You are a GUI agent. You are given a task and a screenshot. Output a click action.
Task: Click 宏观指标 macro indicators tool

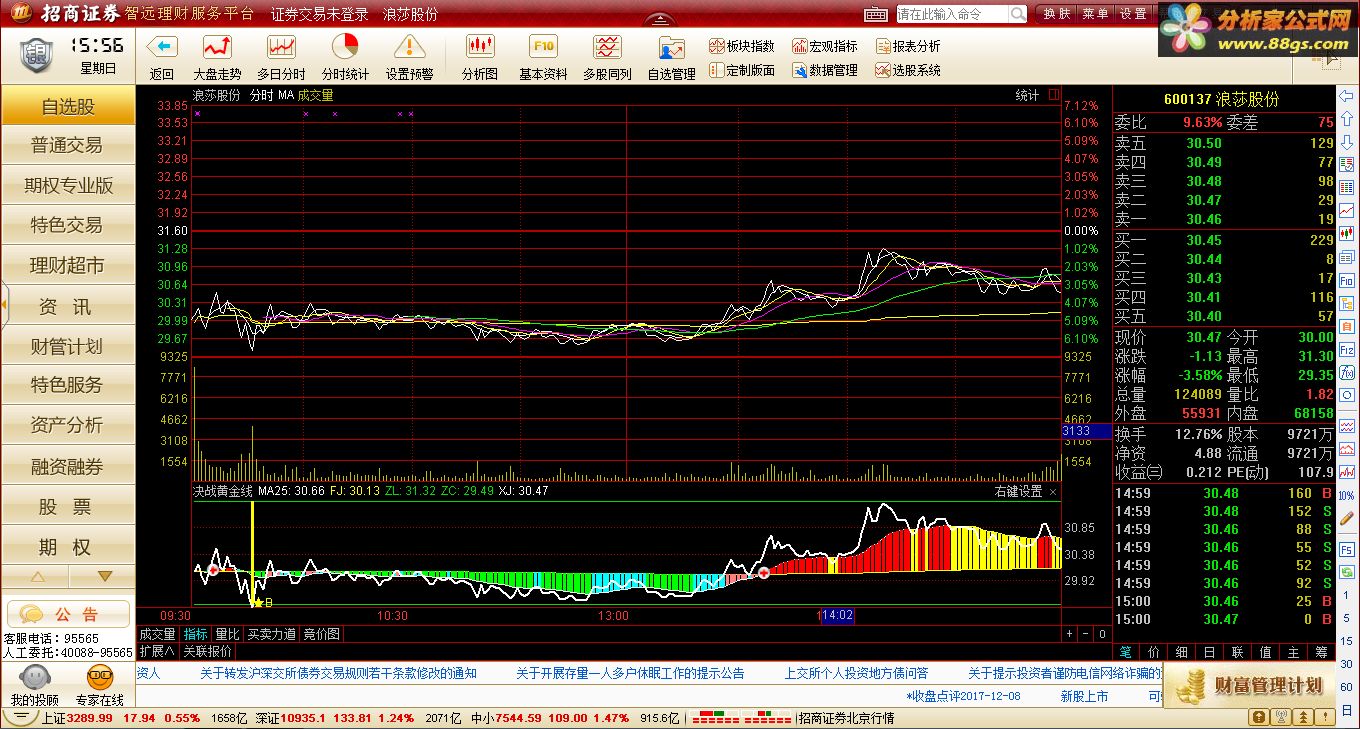click(825, 46)
